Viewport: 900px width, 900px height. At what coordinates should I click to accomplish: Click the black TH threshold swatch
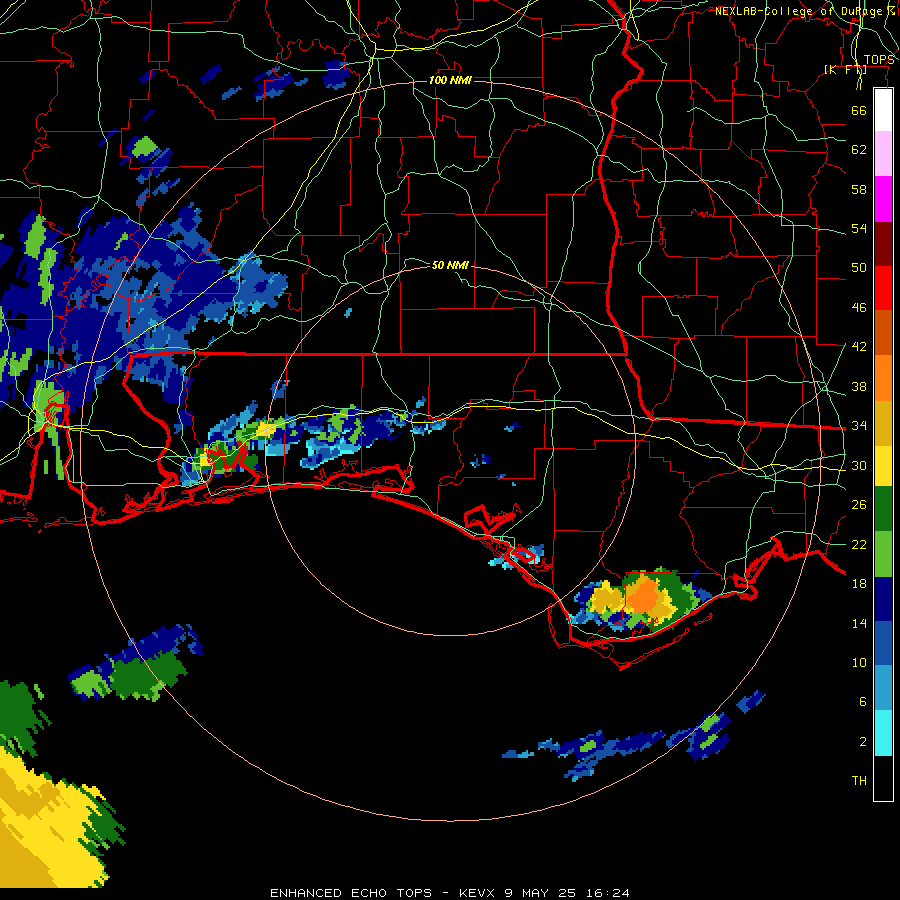[883, 778]
